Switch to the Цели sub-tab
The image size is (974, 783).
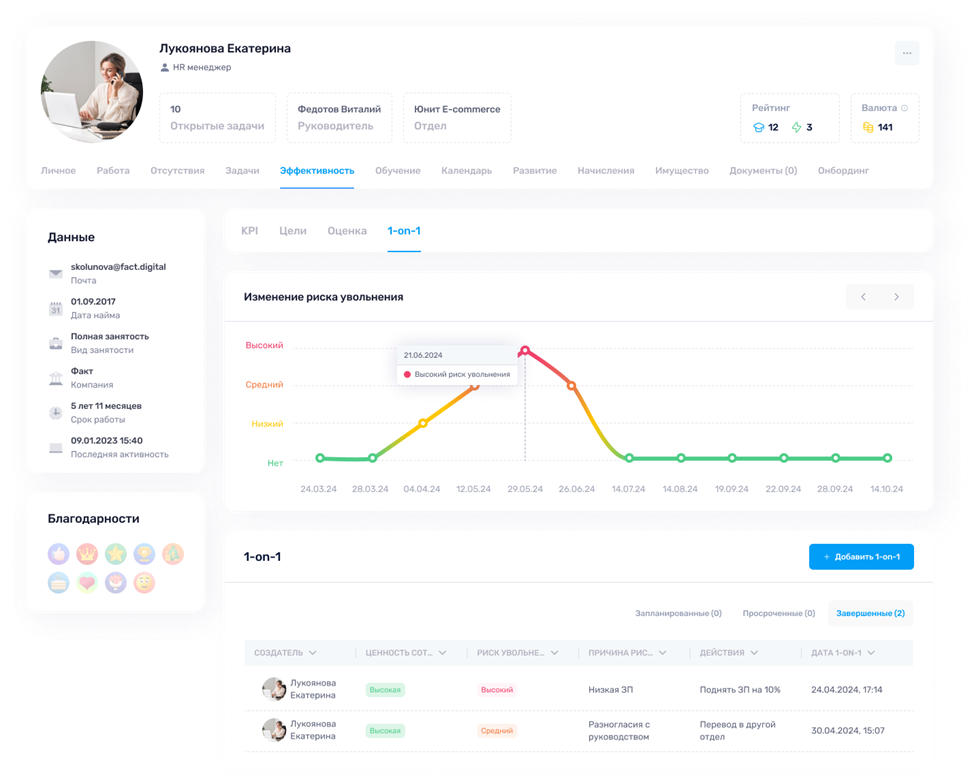293,231
